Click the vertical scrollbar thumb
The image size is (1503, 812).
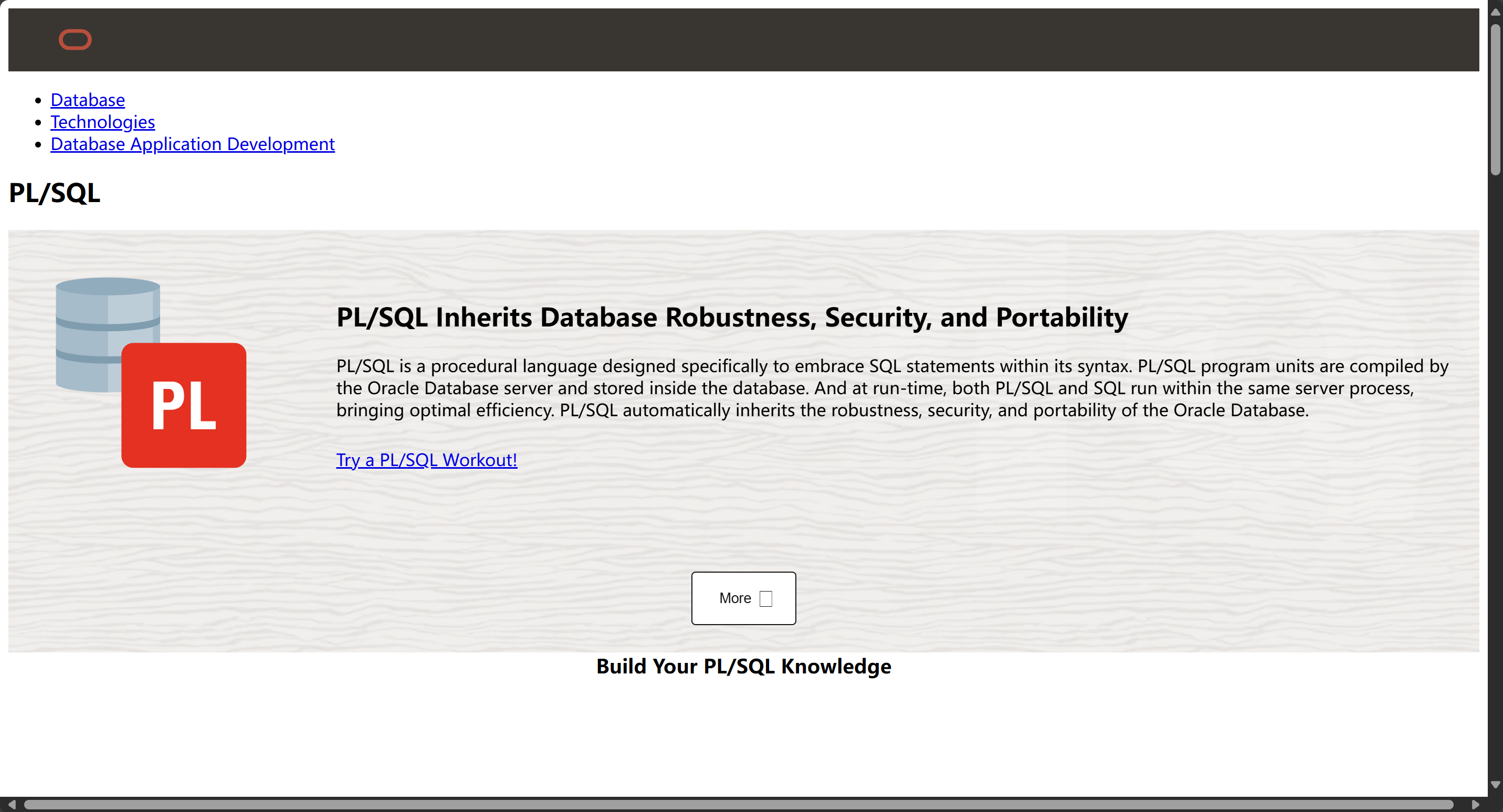[1495, 99]
